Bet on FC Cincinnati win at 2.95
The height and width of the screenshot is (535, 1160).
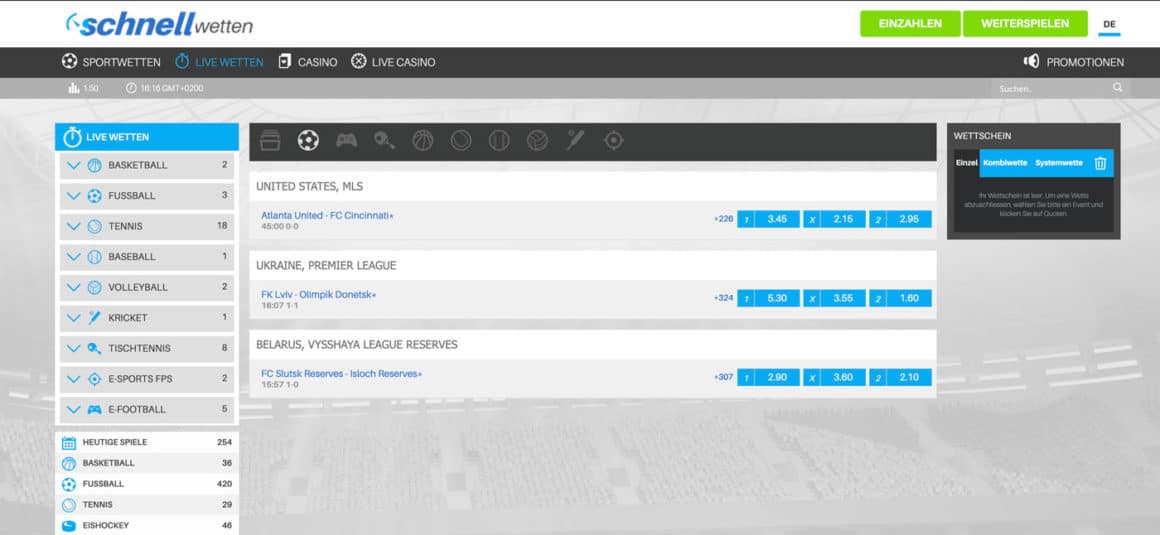(900, 219)
